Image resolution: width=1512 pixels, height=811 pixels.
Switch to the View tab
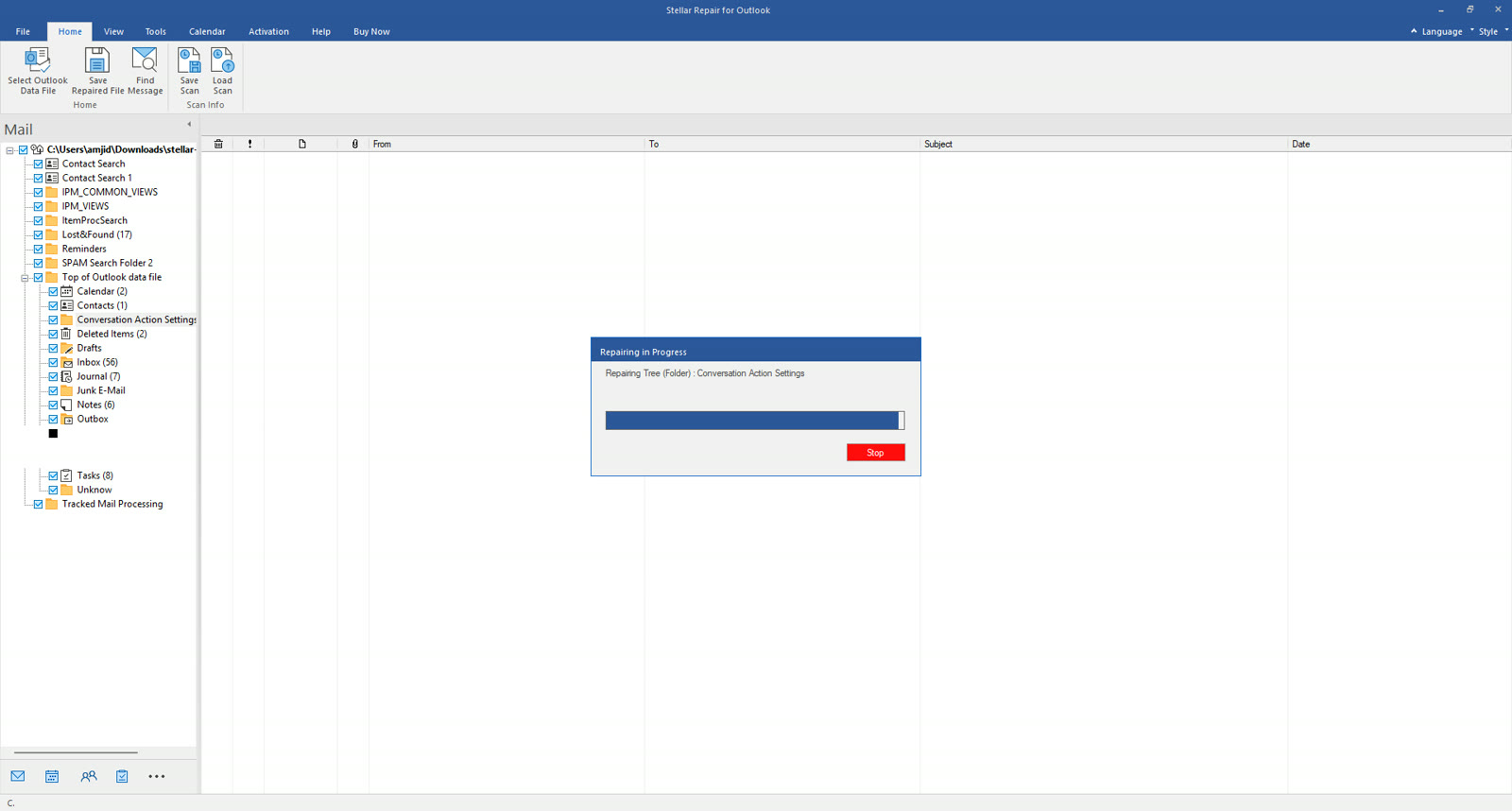(x=113, y=31)
